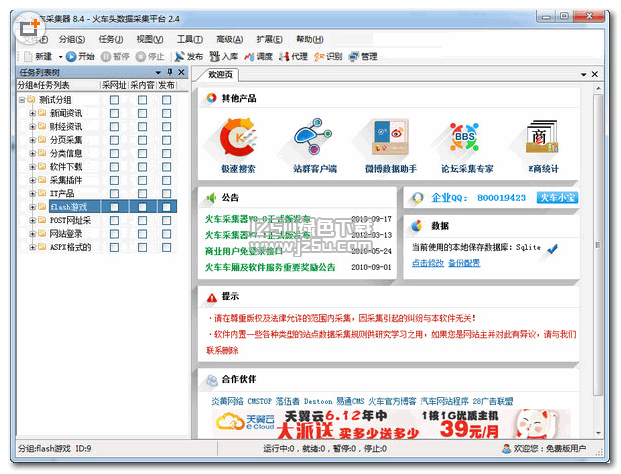
Task: Click the 公告 speaker icon
Action: pyautogui.click(x=211, y=198)
